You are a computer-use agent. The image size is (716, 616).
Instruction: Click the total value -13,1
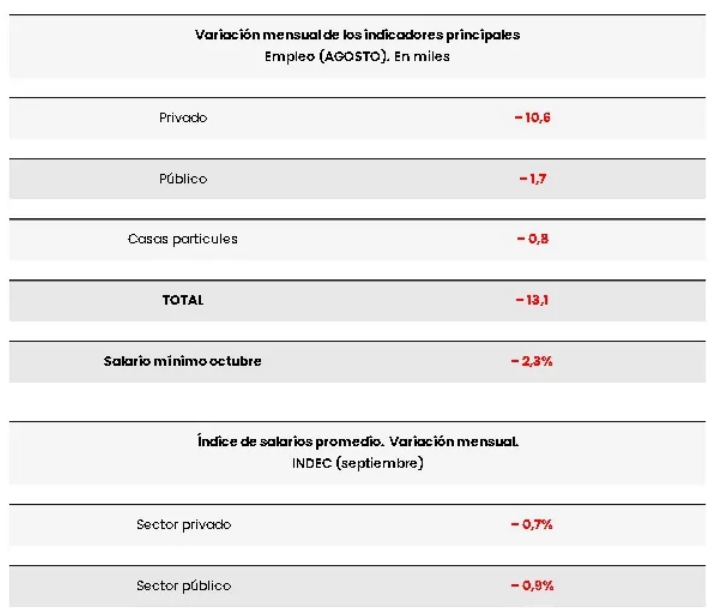click(x=534, y=300)
